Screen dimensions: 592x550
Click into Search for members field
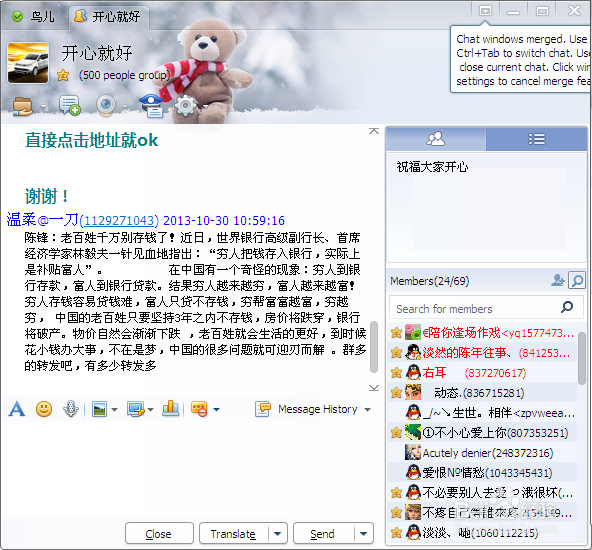tap(476, 308)
